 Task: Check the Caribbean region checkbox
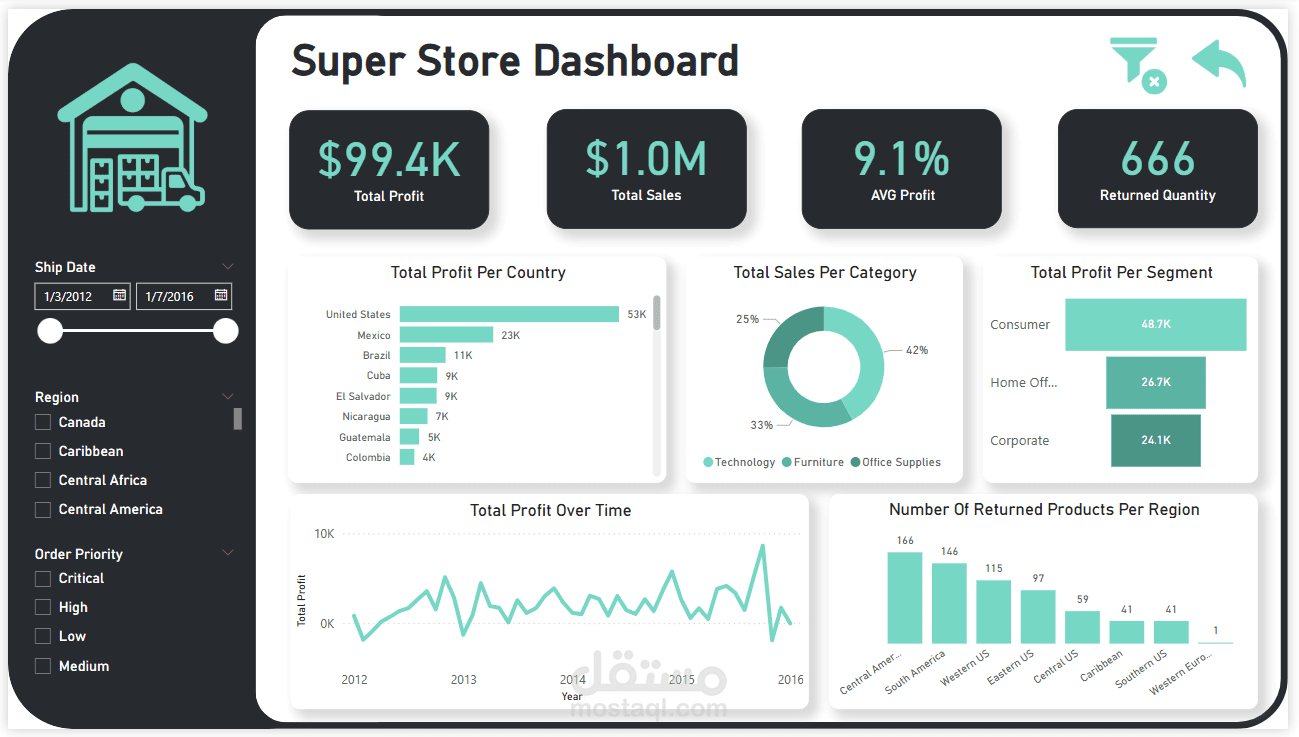(43, 451)
